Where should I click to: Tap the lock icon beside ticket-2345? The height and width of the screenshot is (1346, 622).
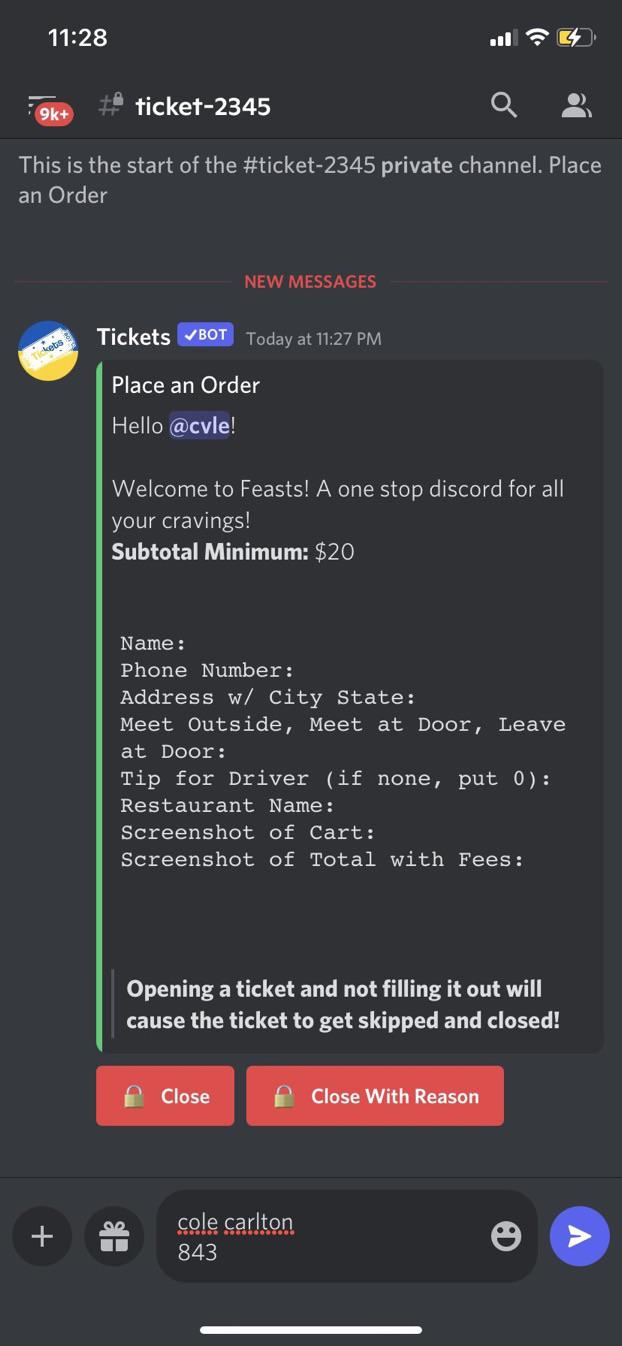point(119,100)
